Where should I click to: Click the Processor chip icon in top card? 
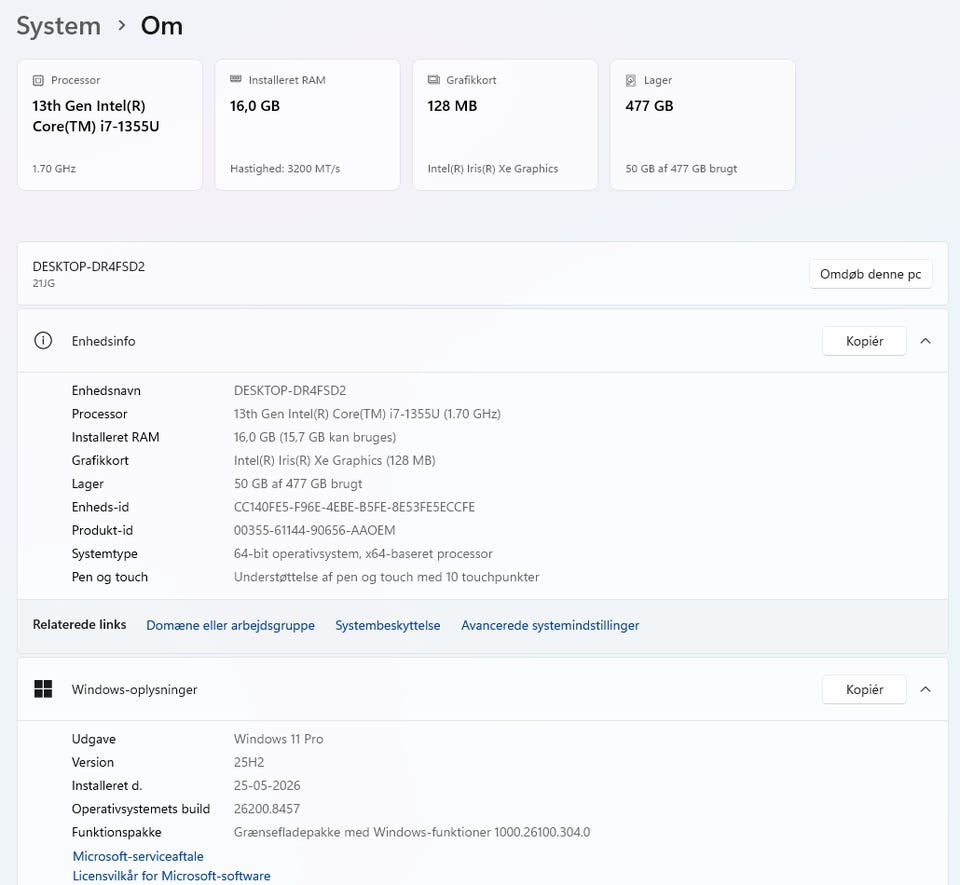pyautogui.click(x=38, y=80)
